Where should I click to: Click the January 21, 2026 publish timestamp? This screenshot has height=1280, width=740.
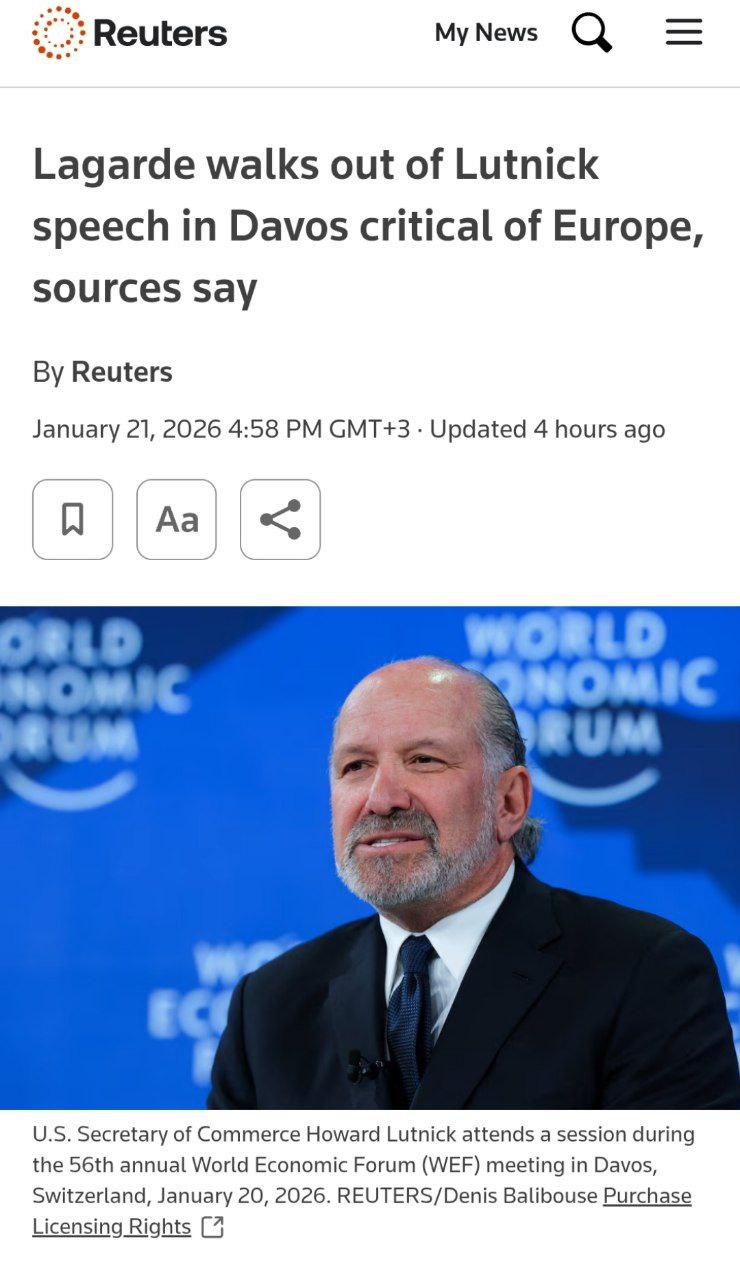coord(221,429)
